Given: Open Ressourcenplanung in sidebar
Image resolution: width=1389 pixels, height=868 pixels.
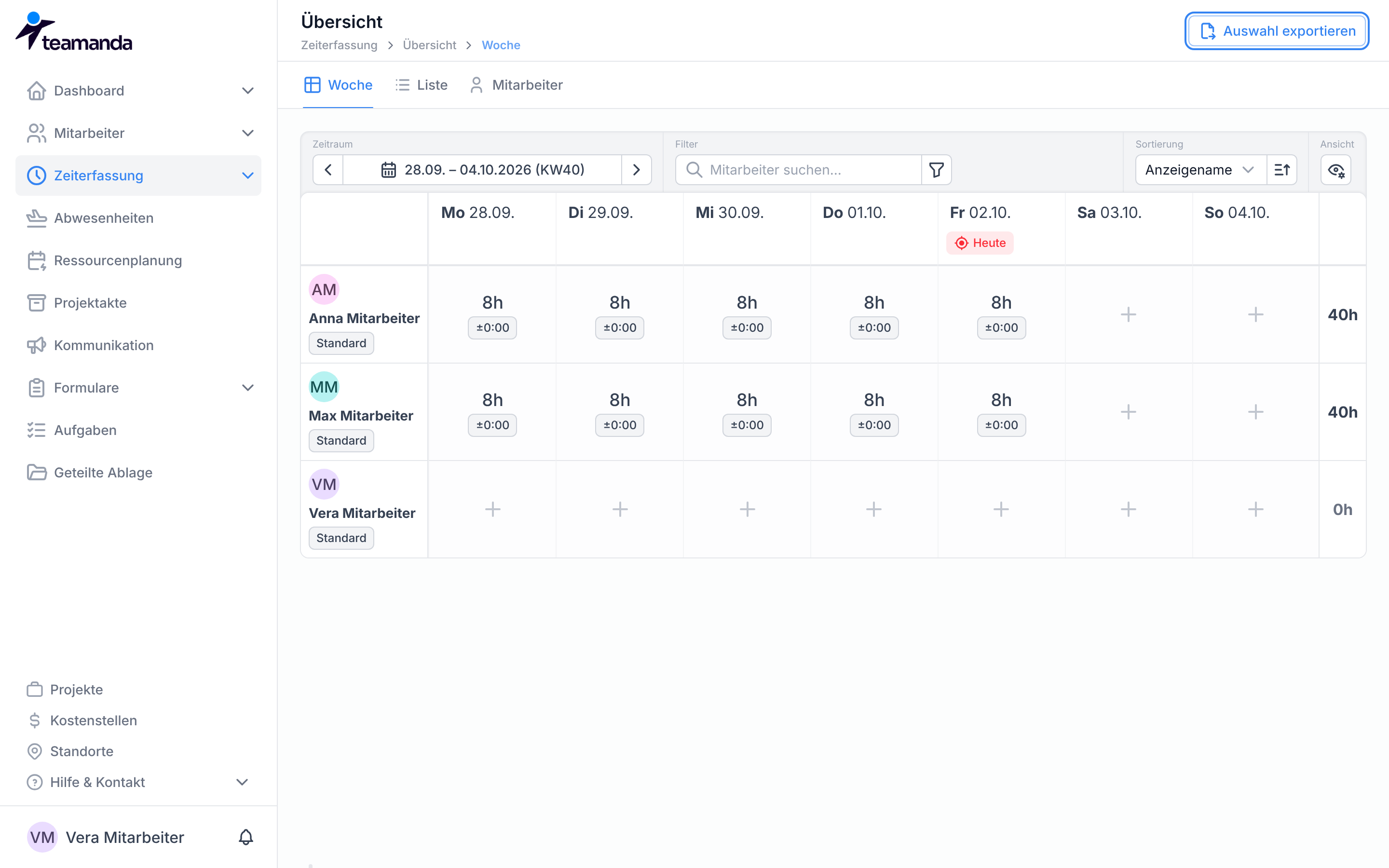Looking at the screenshot, I should pos(138,260).
